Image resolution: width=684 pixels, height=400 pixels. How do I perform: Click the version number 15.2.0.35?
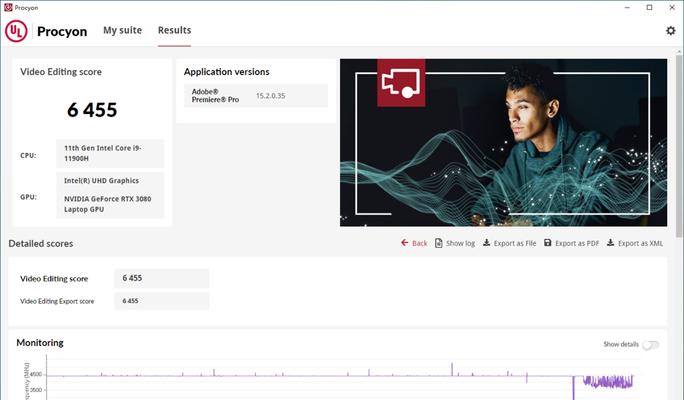coord(270,96)
